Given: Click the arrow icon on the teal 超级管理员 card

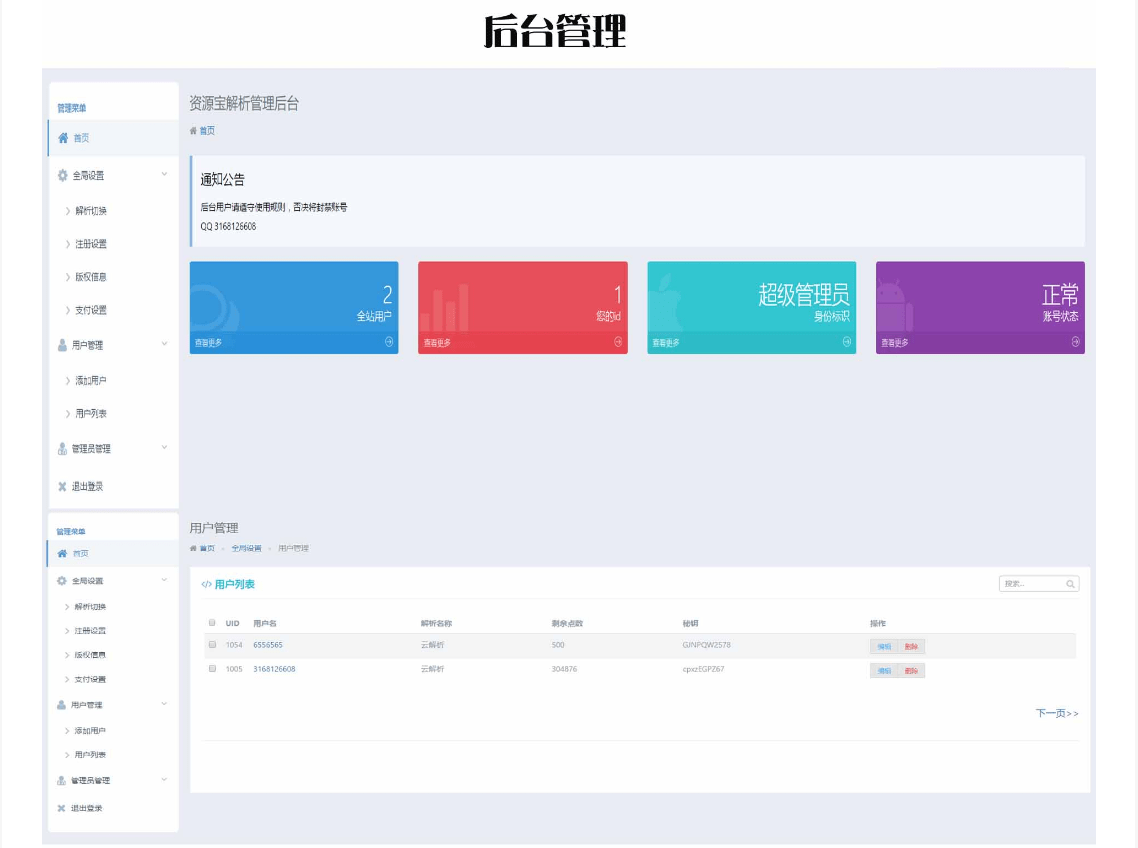Looking at the screenshot, I should (x=847, y=342).
